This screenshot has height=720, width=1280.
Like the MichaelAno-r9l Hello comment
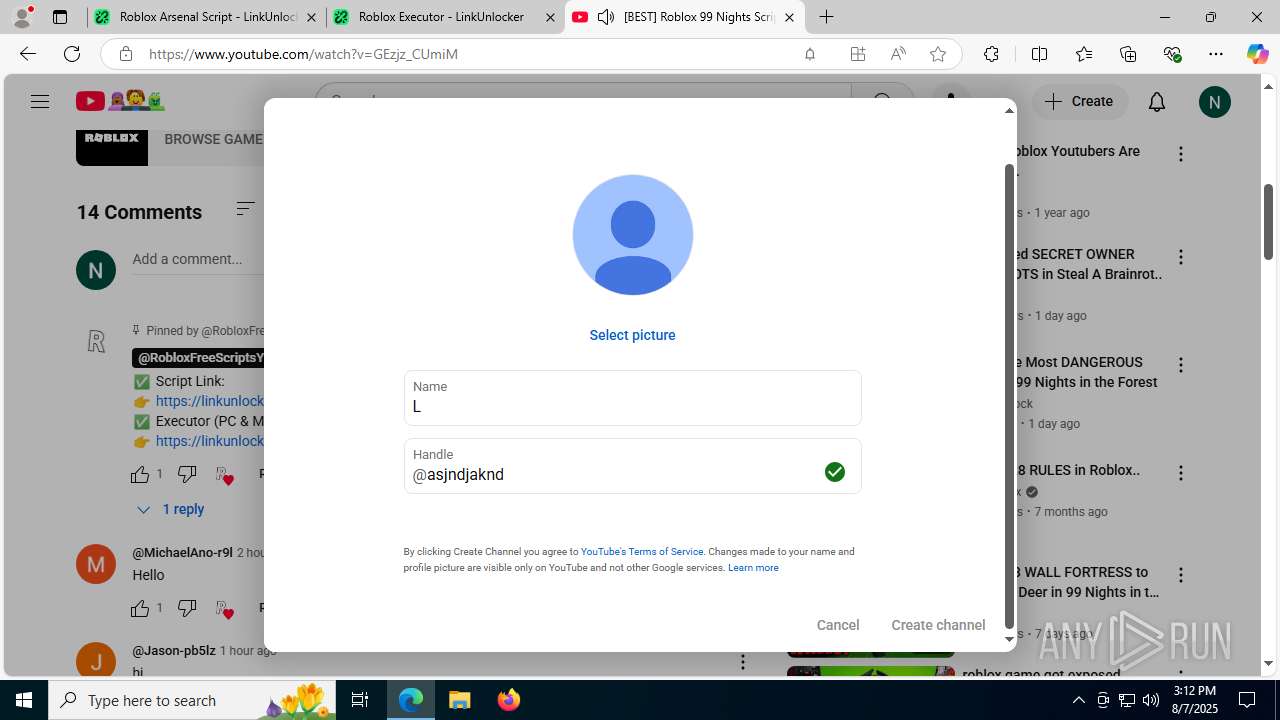[x=140, y=608]
